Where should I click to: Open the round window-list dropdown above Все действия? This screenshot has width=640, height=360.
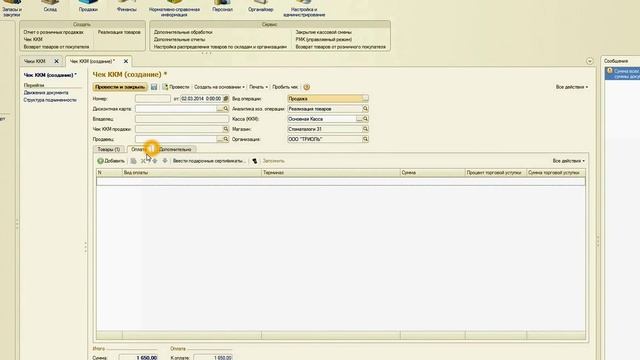pos(589,61)
